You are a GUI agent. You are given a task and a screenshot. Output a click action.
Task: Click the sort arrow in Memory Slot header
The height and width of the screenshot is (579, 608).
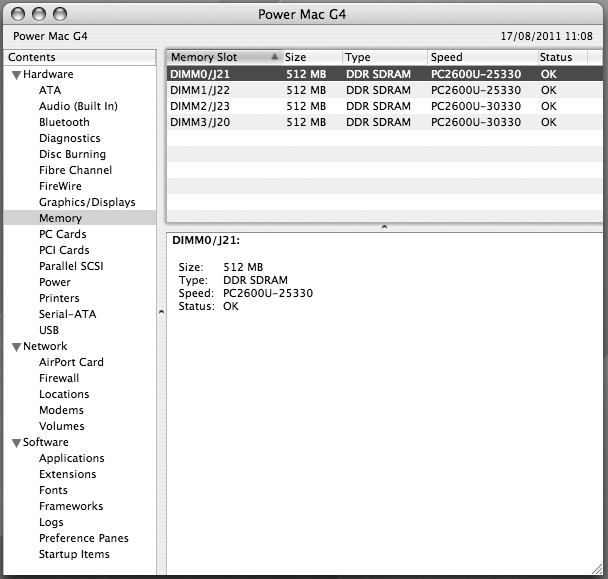[x=275, y=57]
